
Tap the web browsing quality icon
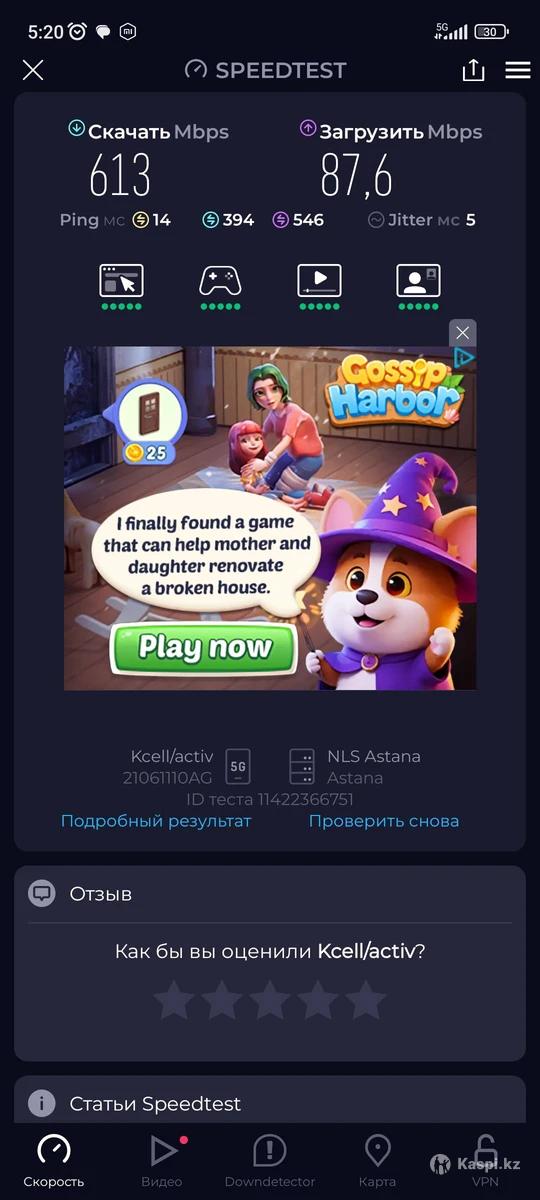click(x=121, y=280)
